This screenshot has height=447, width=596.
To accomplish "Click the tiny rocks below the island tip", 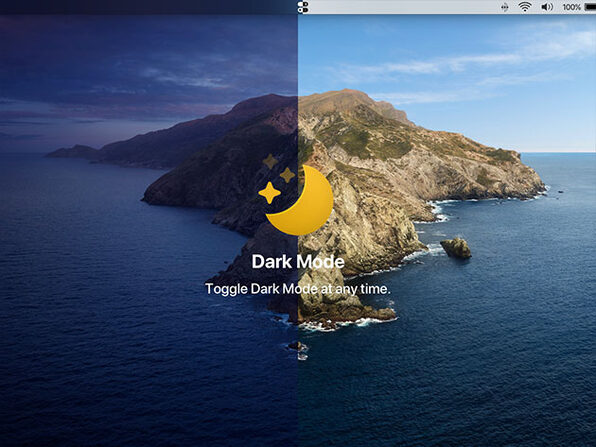I will point(298,350).
